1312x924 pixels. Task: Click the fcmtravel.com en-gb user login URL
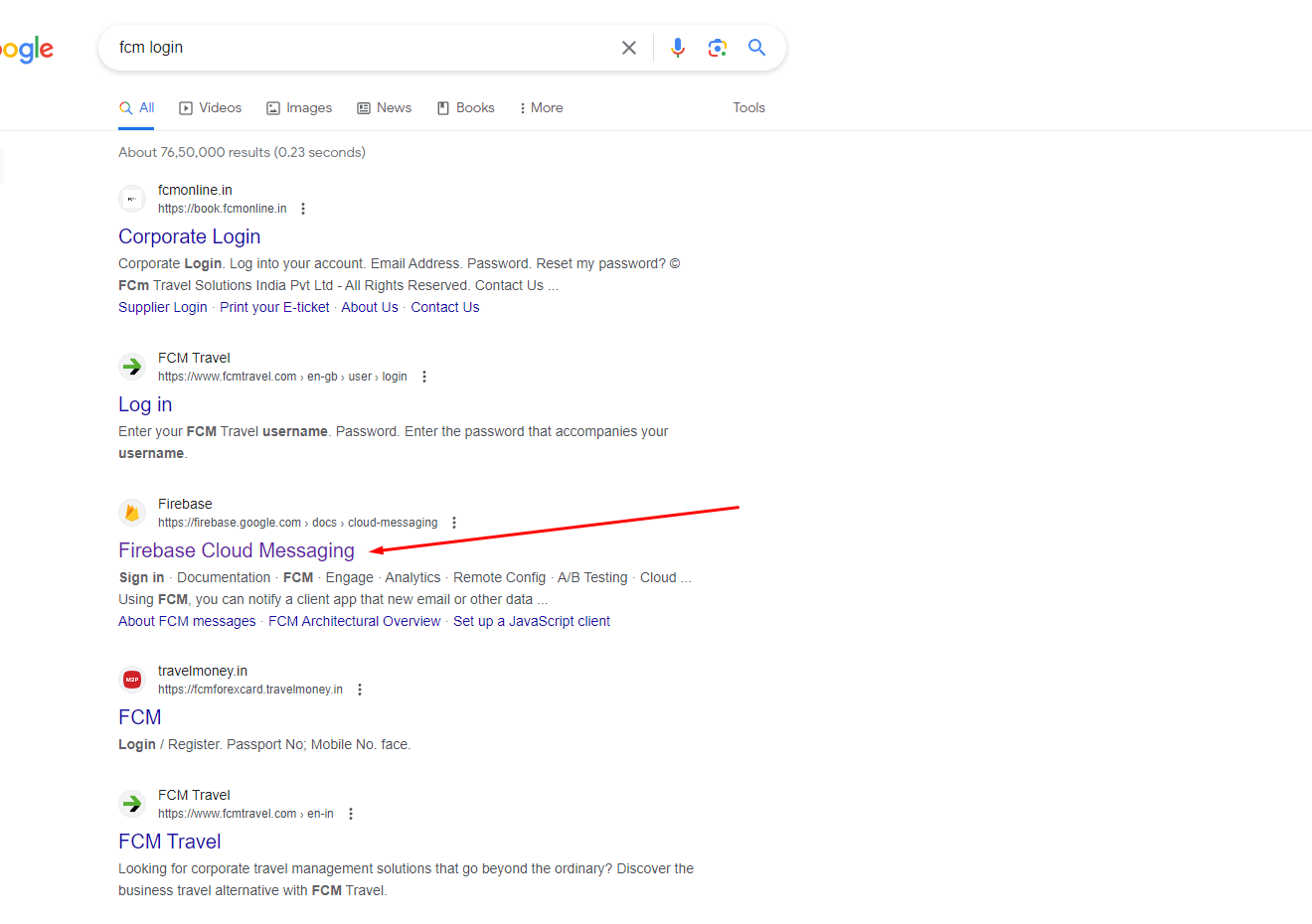(282, 377)
